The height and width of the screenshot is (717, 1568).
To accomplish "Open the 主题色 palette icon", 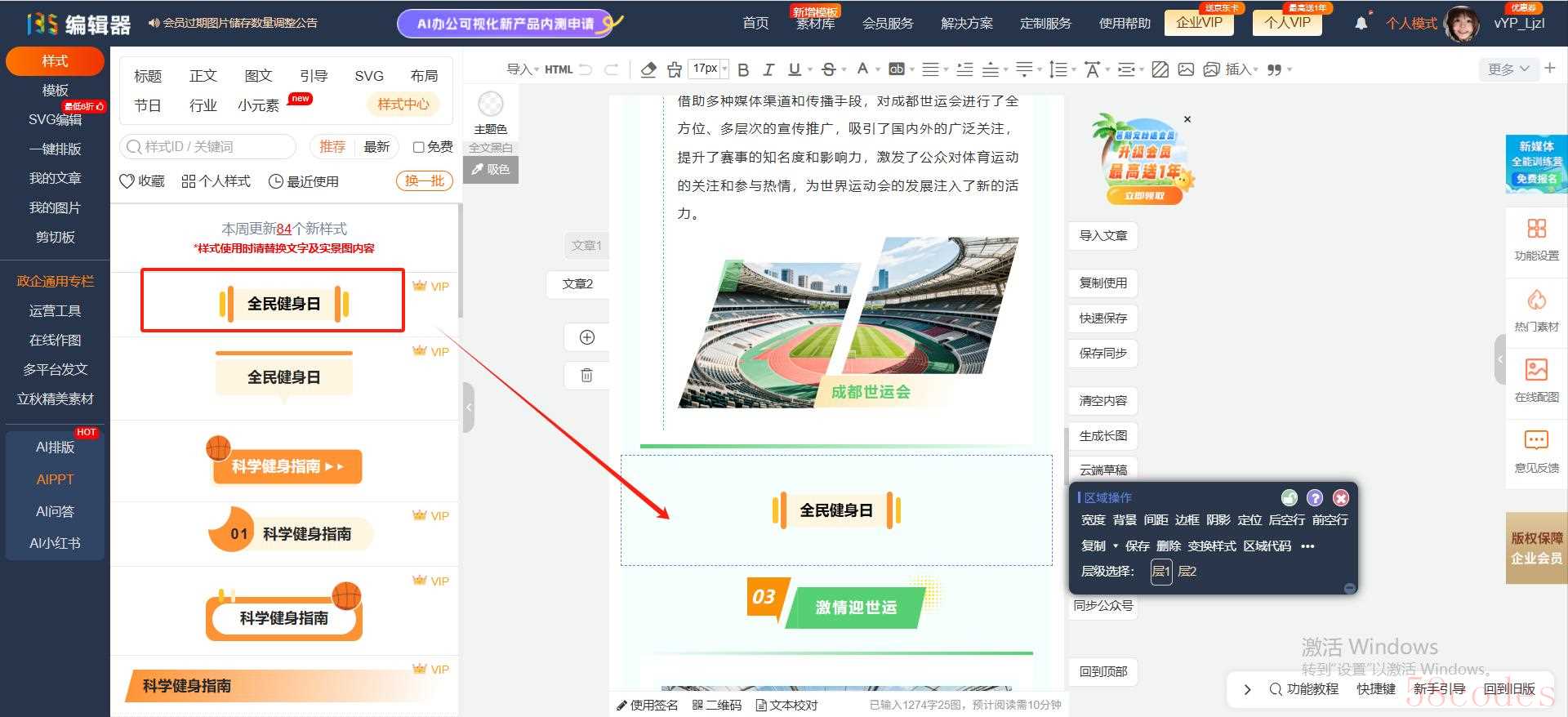I will coord(490,105).
